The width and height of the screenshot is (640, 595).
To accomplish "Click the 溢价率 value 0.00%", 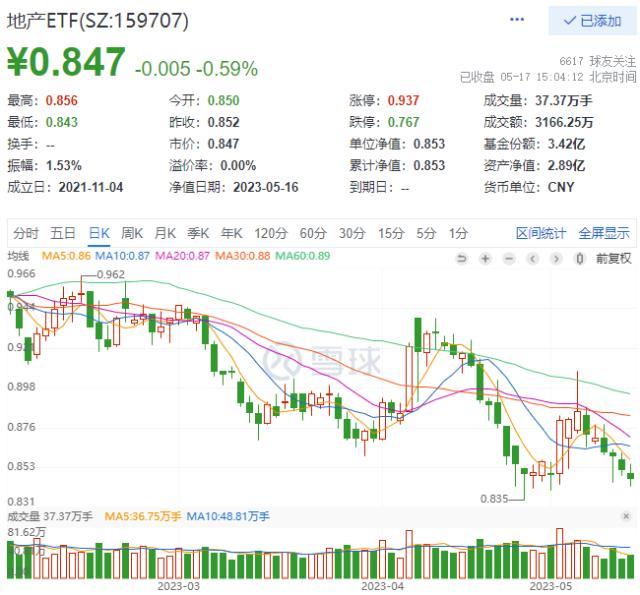I will click(x=238, y=165).
